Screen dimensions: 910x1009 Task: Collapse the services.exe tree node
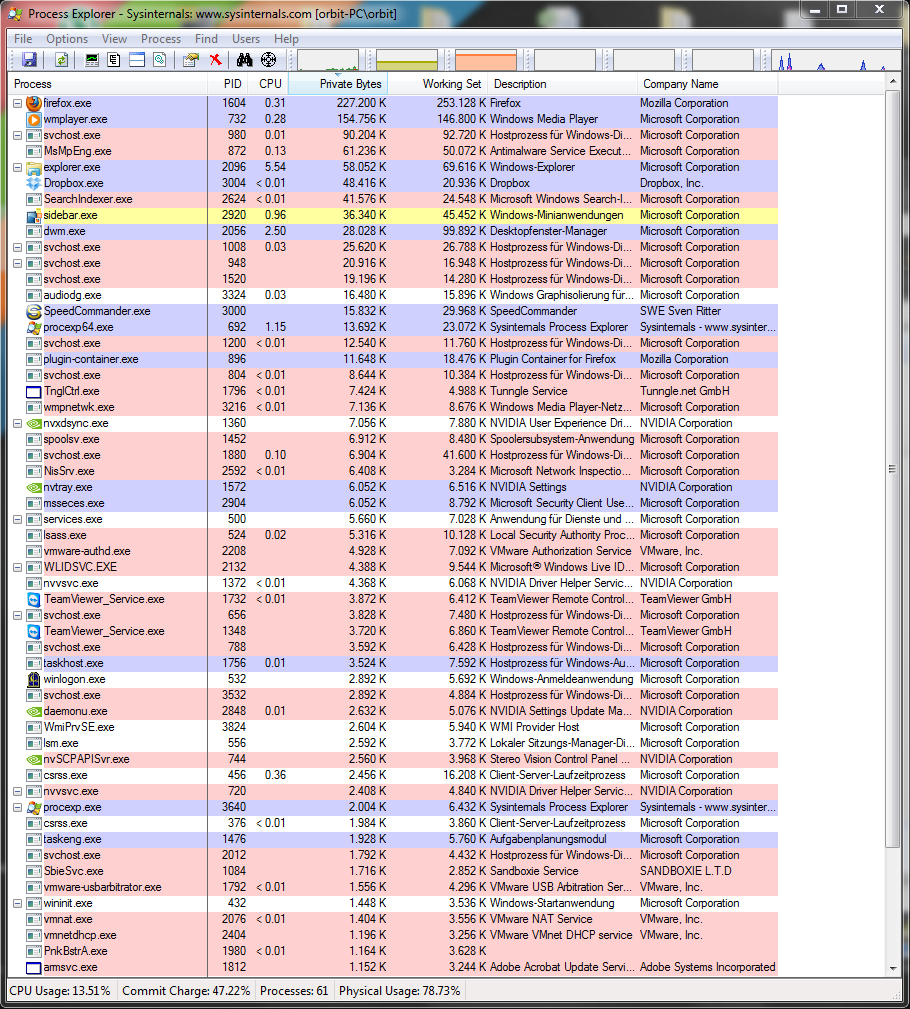pos(18,519)
